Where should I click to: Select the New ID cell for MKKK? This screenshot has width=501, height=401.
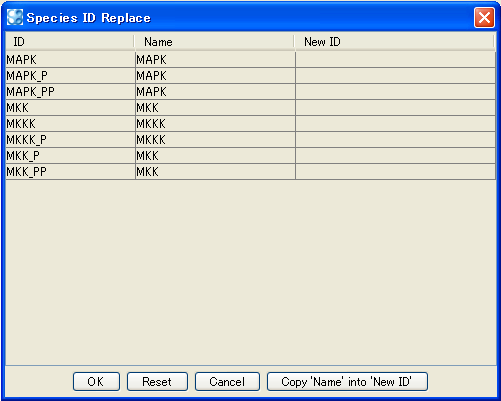(395, 124)
